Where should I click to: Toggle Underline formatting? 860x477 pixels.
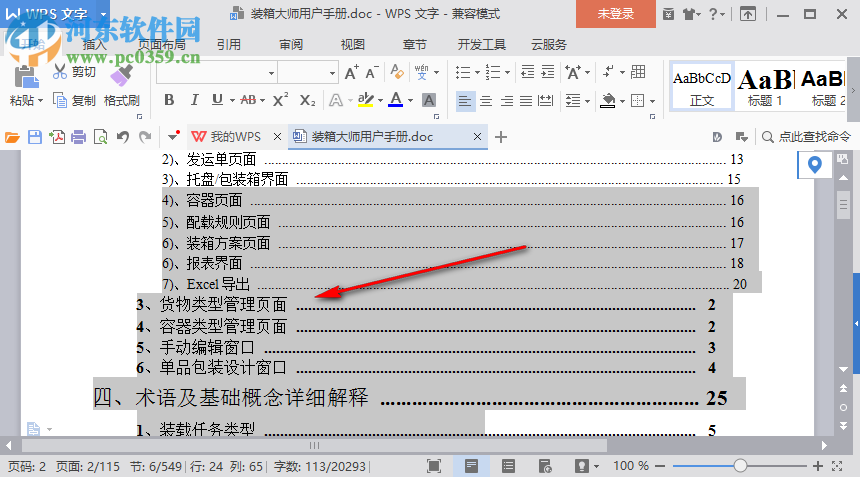(x=217, y=100)
